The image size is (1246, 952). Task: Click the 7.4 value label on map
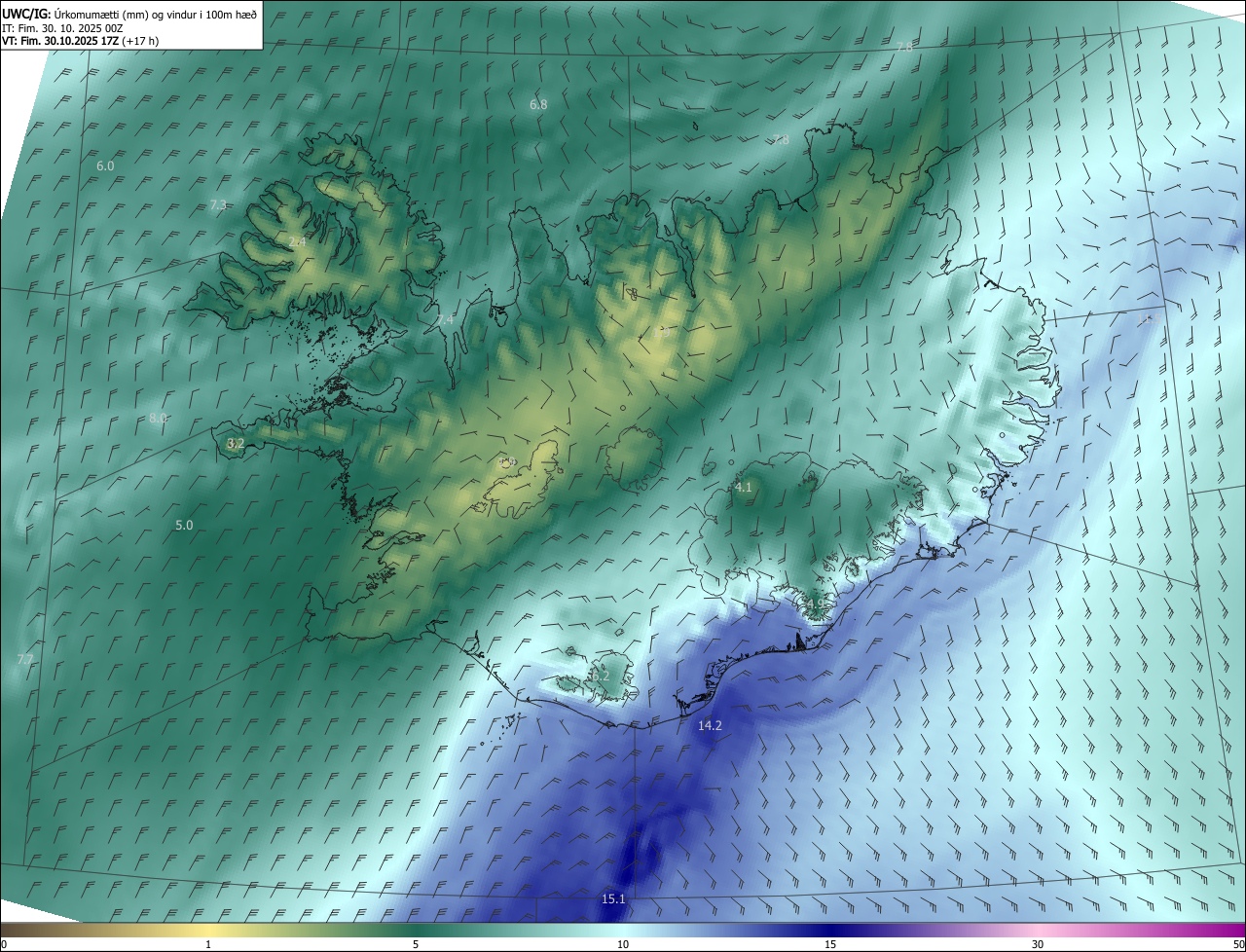pyautogui.click(x=445, y=319)
